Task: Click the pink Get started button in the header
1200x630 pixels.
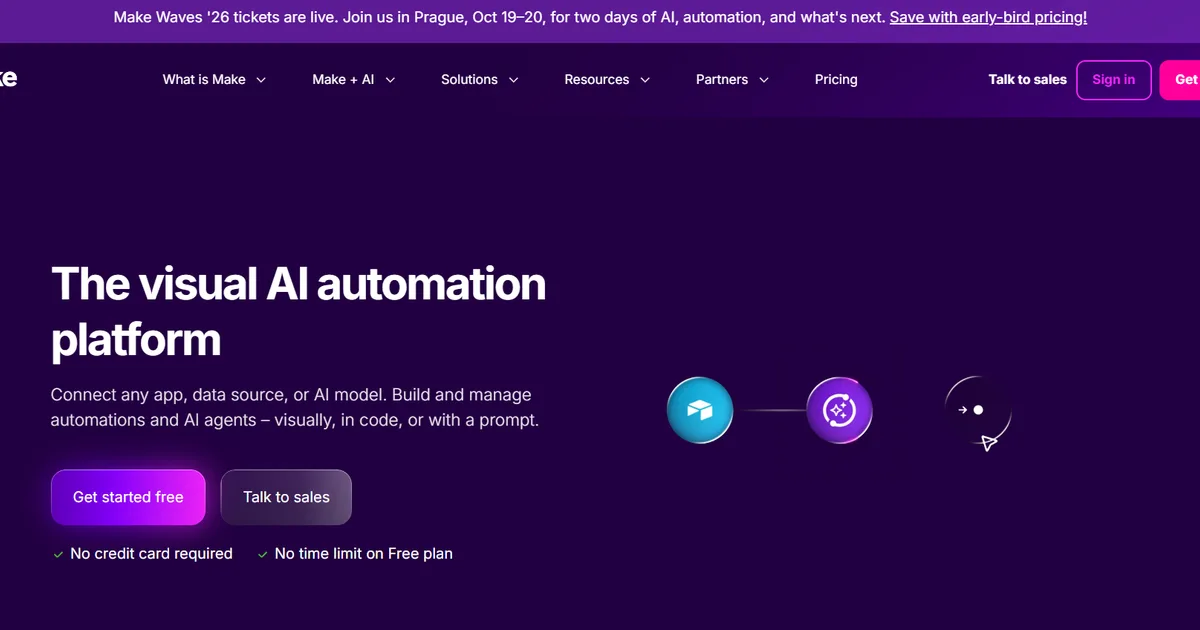Action: [1181, 80]
